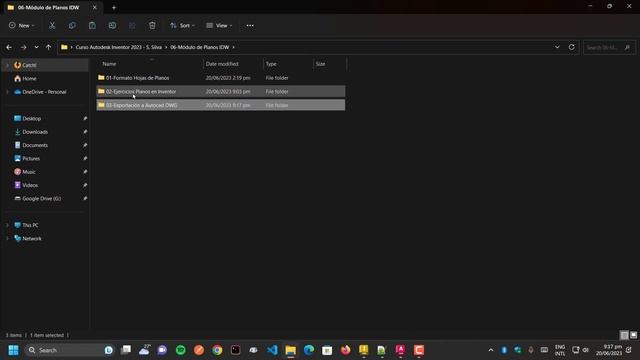Select the 01-Formato Hojas de Planos folder
This screenshot has width=640, height=360.
[221, 78]
